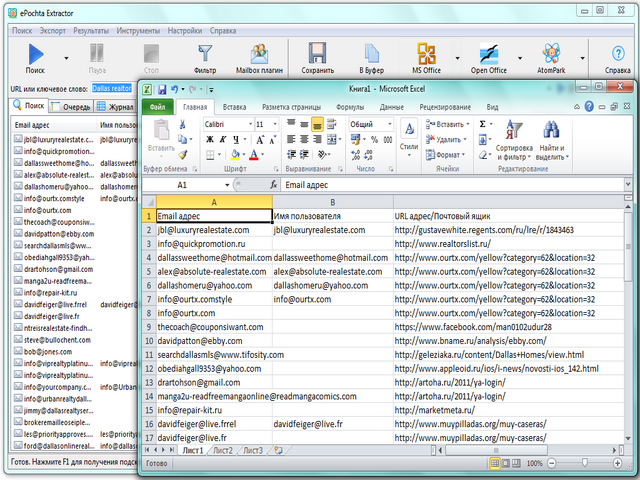Switch to Normal view in status bar

(495, 463)
